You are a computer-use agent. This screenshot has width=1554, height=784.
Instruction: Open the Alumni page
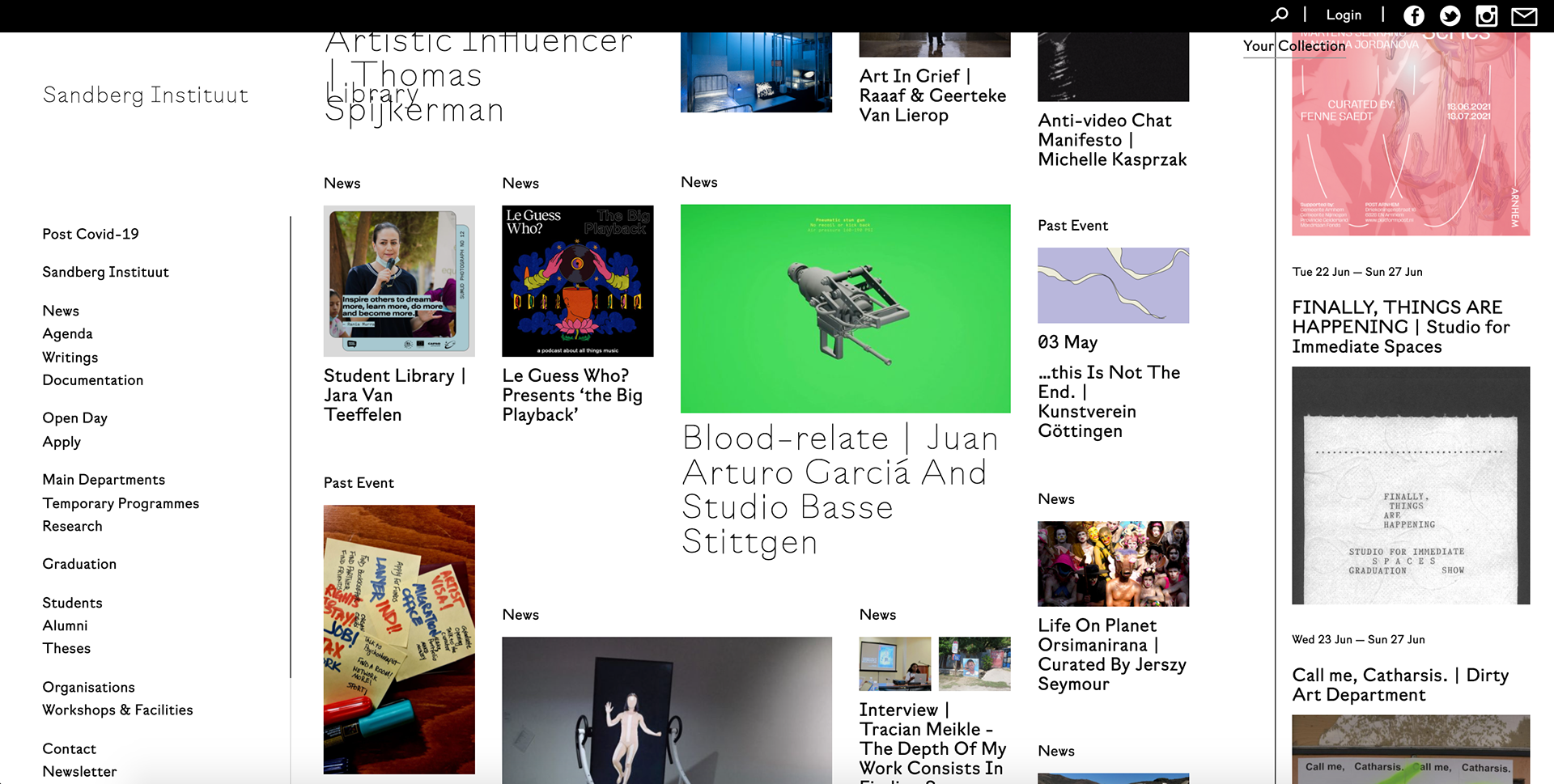pyautogui.click(x=65, y=625)
